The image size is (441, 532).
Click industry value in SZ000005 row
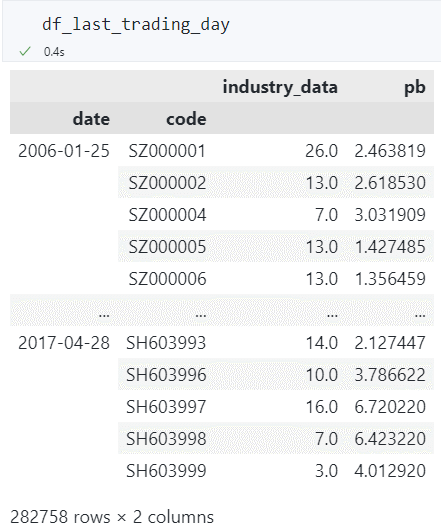click(x=322, y=246)
